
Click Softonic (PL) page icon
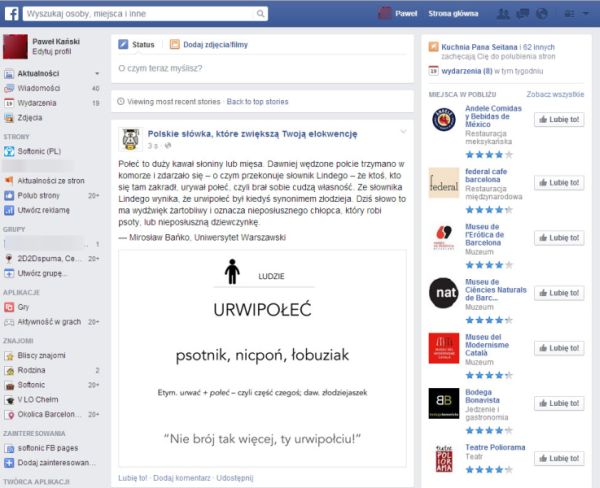pyautogui.click(x=9, y=151)
